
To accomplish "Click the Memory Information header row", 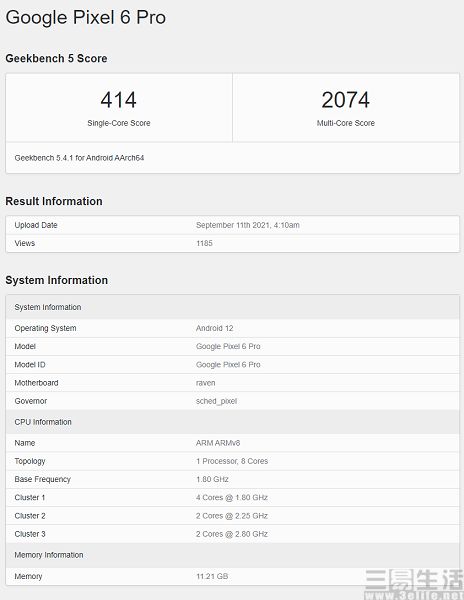I will pyautogui.click(x=233, y=555).
